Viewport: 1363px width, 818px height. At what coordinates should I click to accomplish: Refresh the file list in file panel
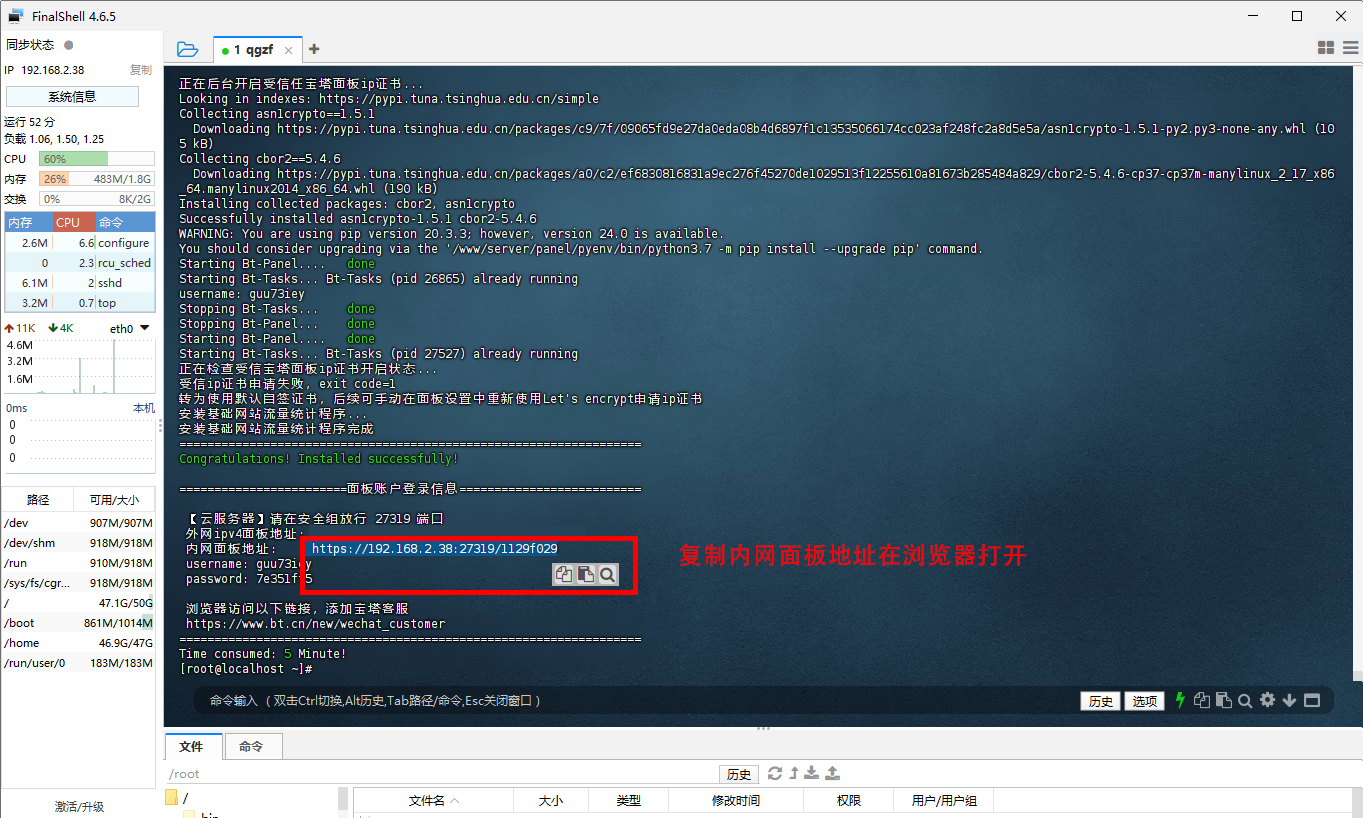coord(774,773)
